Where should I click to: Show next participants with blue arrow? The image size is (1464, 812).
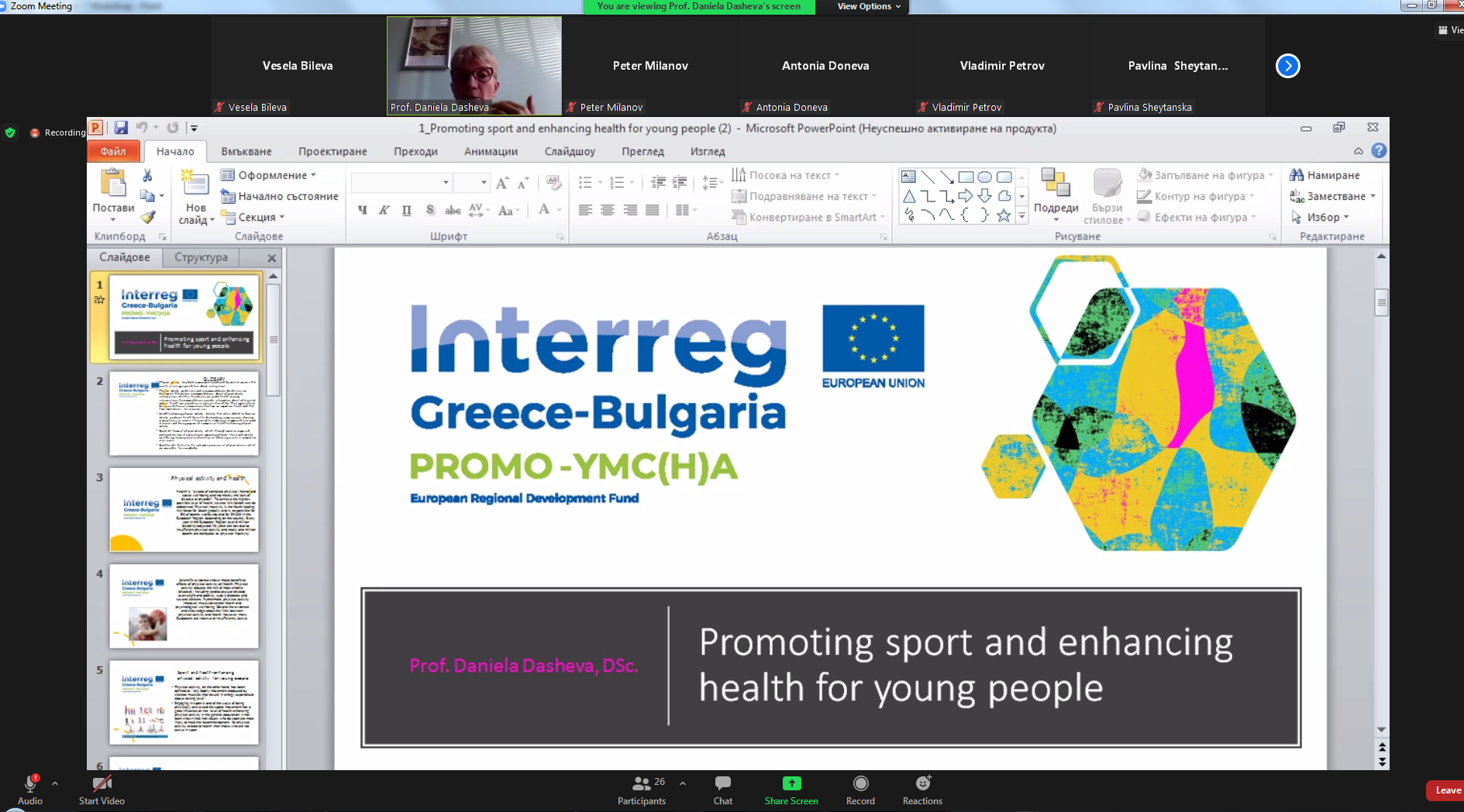click(1288, 66)
